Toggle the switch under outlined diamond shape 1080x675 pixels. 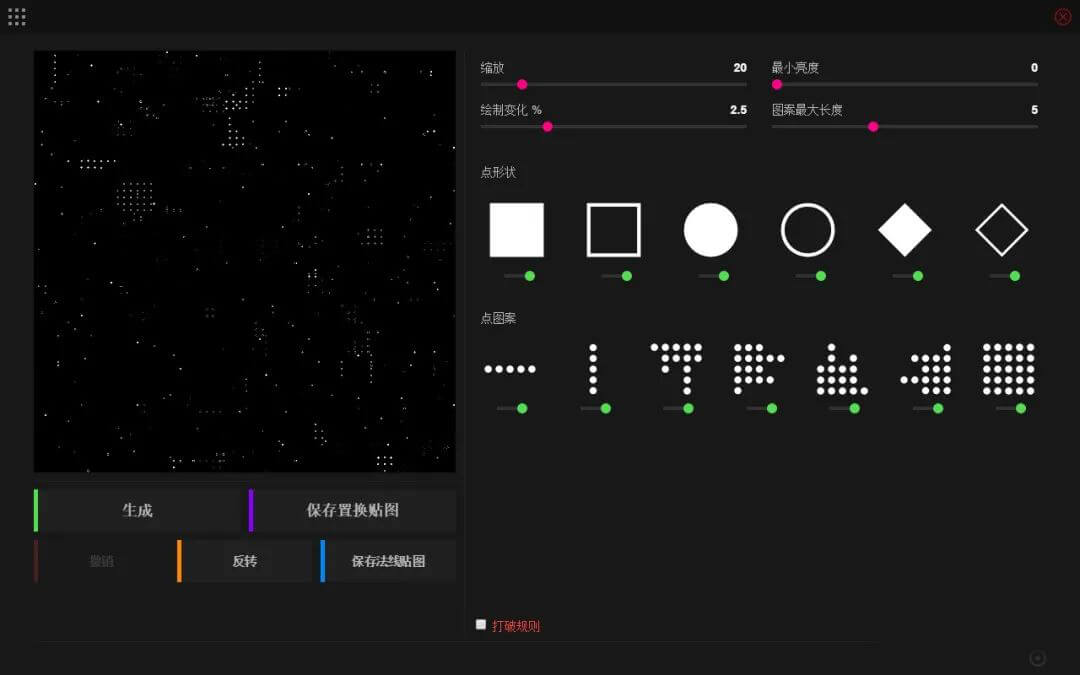tap(1005, 276)
